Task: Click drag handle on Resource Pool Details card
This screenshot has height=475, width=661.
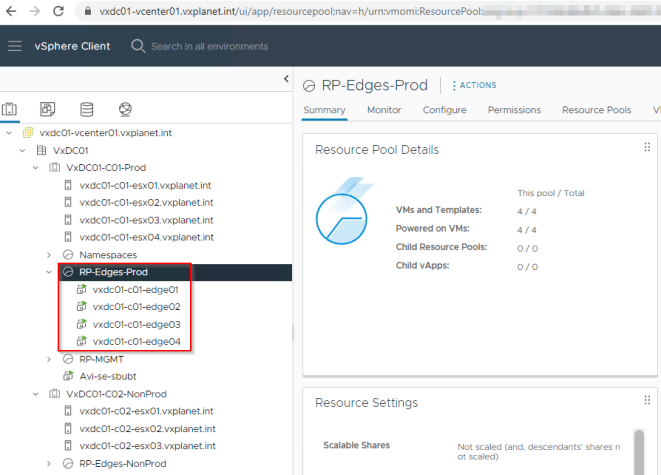Action: 647,147
